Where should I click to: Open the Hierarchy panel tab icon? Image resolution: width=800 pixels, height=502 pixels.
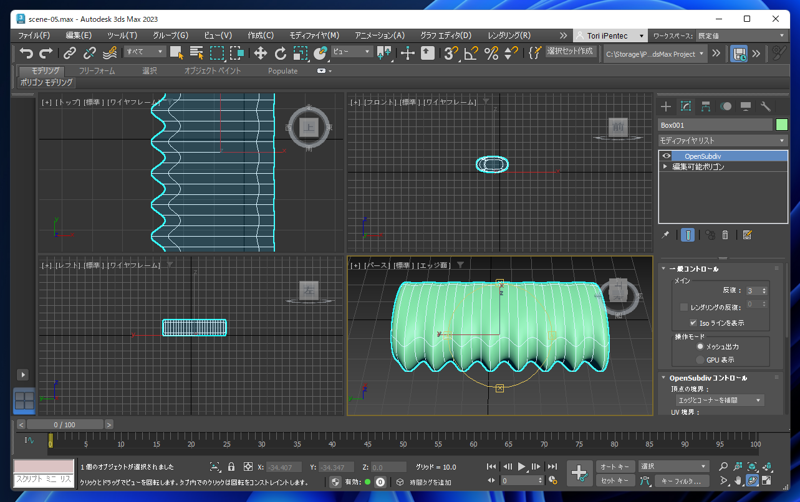[706, 106]
